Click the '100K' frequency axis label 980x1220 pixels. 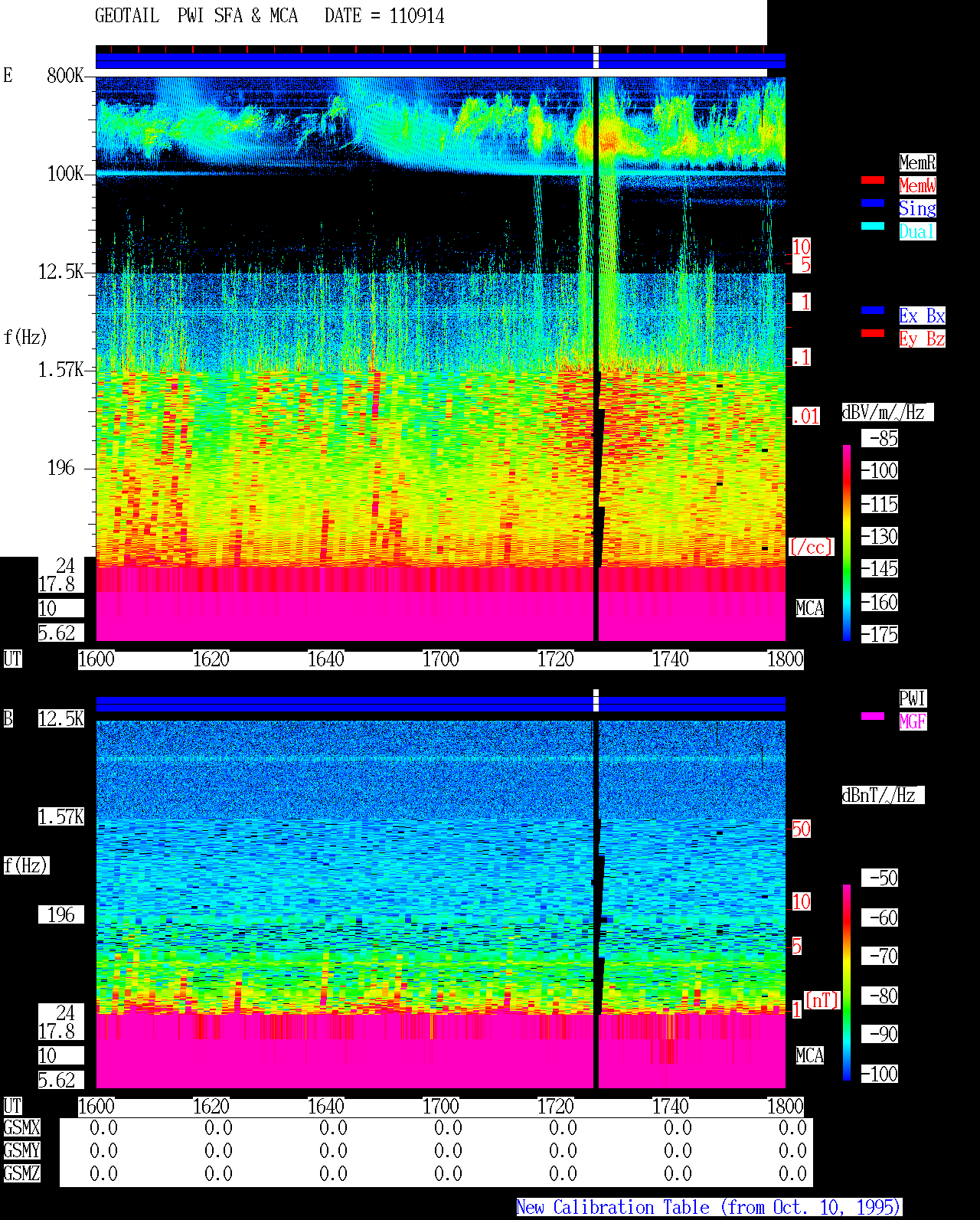click(65, 173)
